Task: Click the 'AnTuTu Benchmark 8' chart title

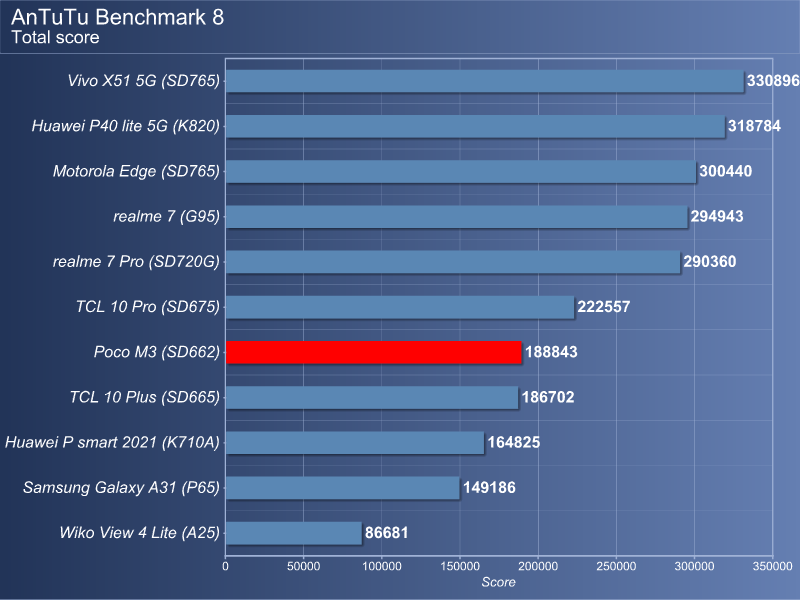Action: pos(117,17)
